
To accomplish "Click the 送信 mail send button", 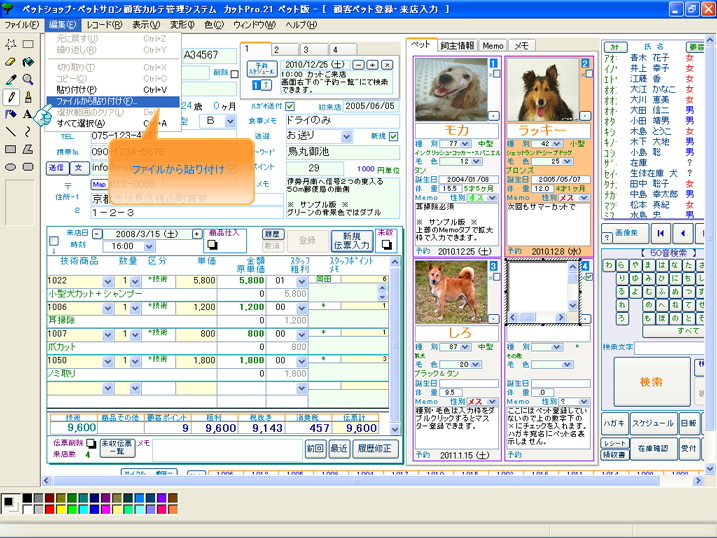I will coord(57,168).
